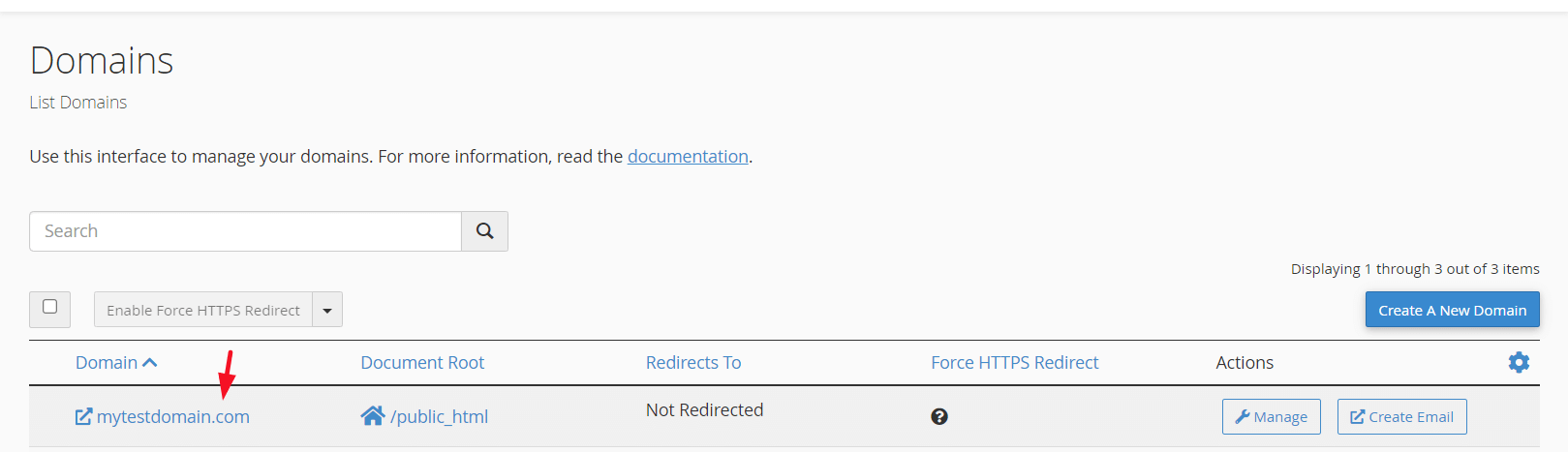The height and width of the screenshot is (452, 1568).
Task: Expand the Force HTTPS Redirect dropdown arrow
Action: 327,310
